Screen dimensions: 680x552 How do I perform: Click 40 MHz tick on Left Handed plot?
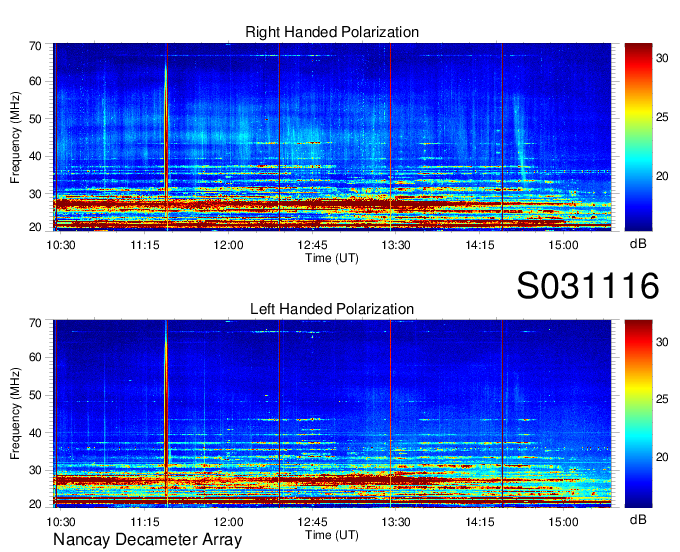click(36, 432)
